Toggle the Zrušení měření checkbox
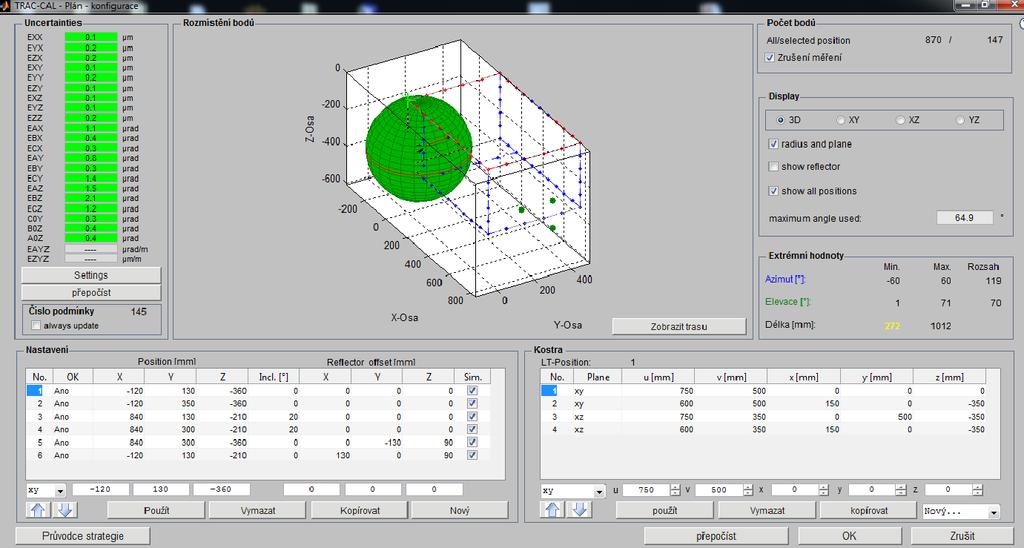1024x548 pixels. click(x=770, y=57)
